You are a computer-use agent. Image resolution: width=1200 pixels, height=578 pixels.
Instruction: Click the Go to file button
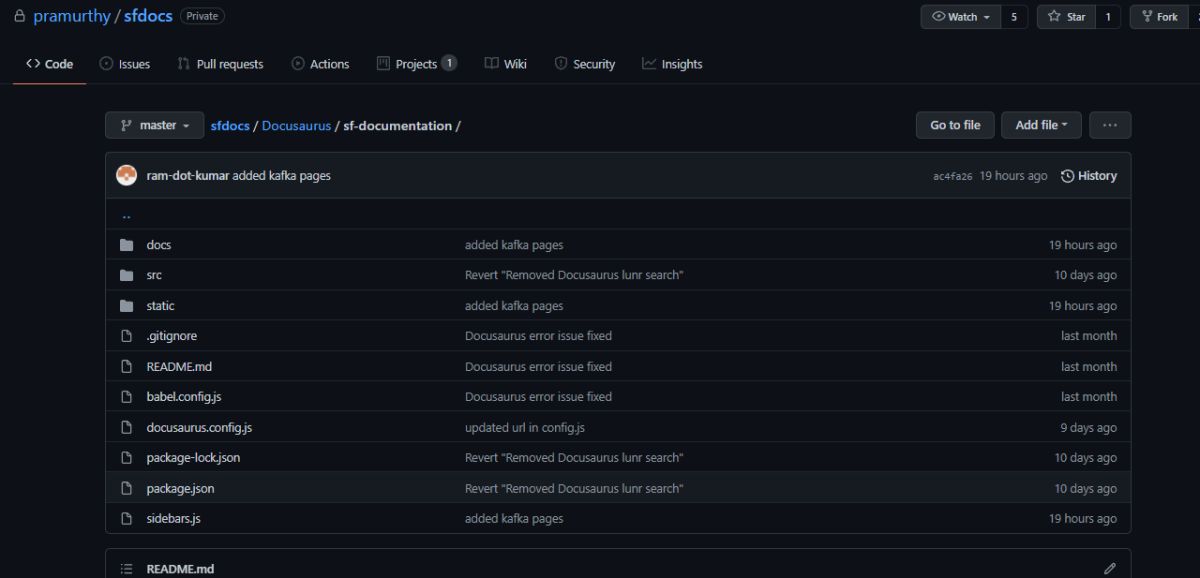955,125
